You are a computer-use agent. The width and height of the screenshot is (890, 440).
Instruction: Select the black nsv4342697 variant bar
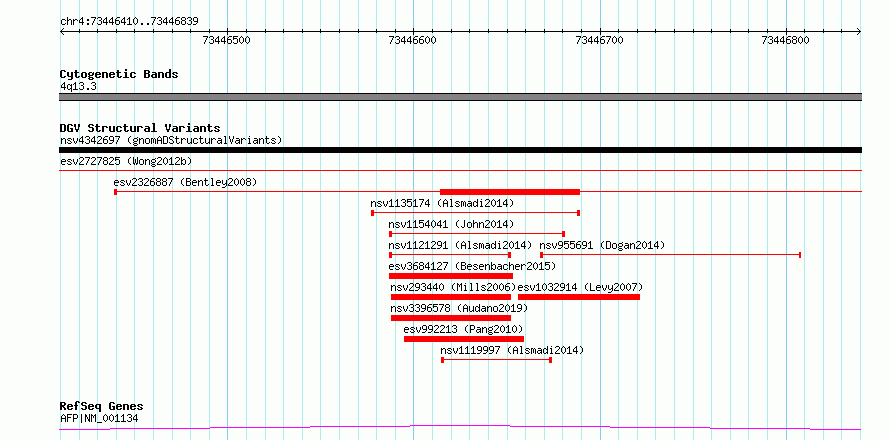point(460,150)
